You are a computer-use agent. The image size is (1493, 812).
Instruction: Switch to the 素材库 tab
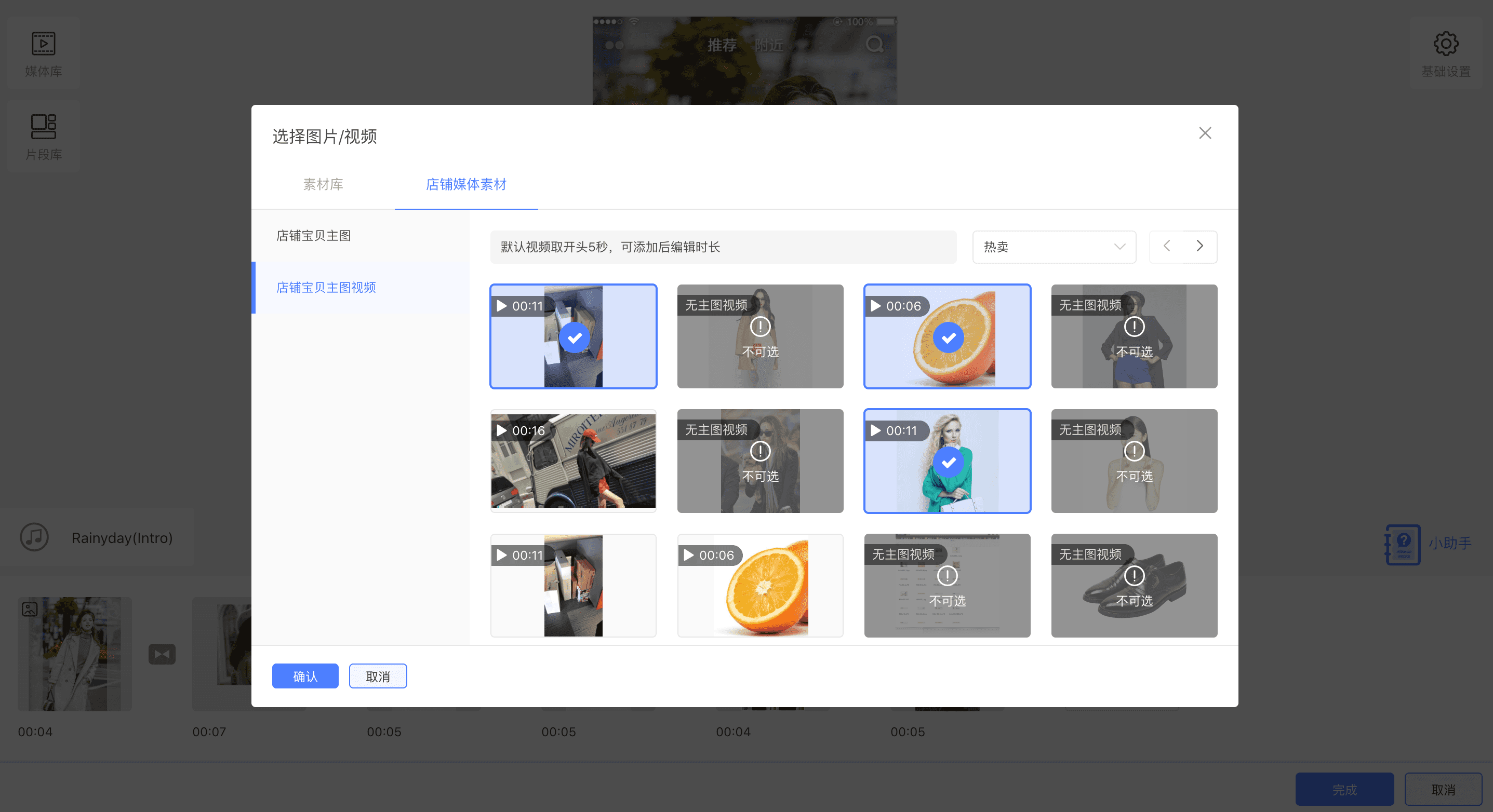point(323,184)
